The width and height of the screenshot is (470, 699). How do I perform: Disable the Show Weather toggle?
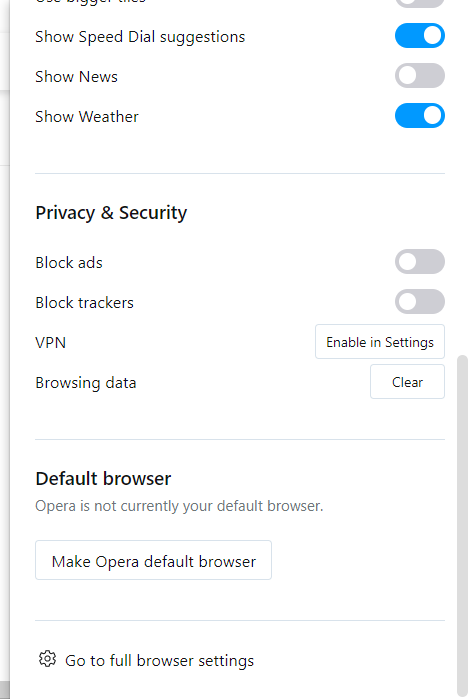(420, 116)
